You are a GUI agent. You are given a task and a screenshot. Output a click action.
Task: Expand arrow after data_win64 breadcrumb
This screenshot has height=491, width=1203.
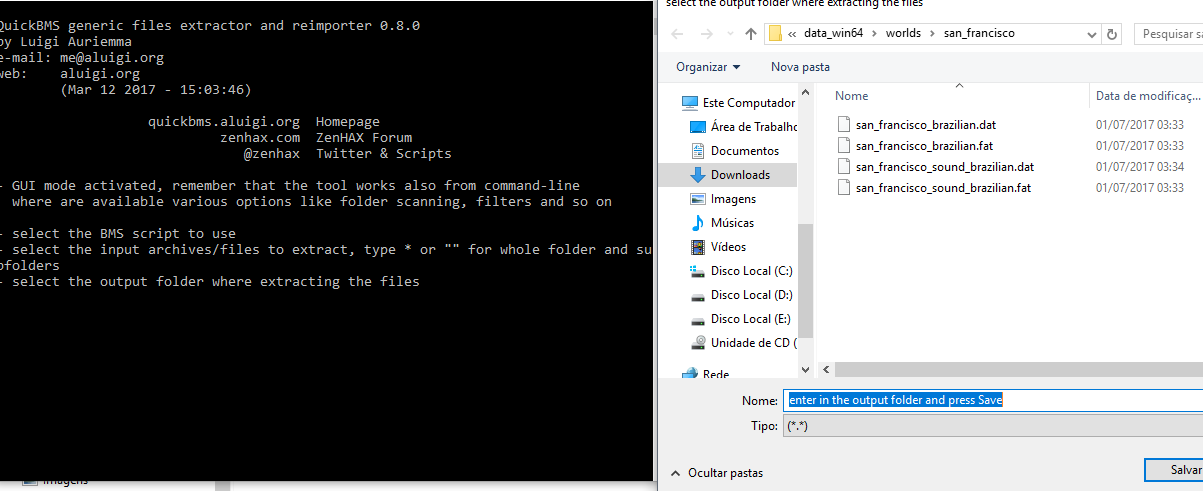point(875,34)
